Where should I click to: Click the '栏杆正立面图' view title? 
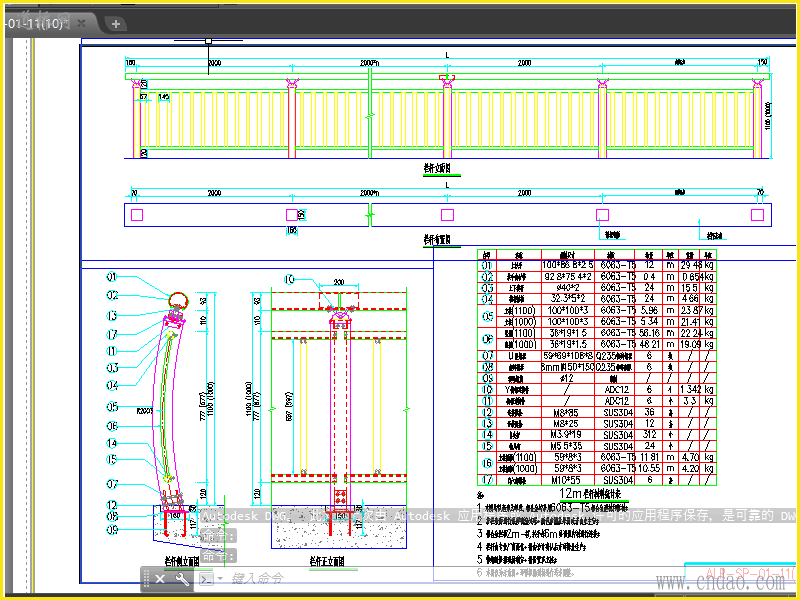[x=327, y=562]
